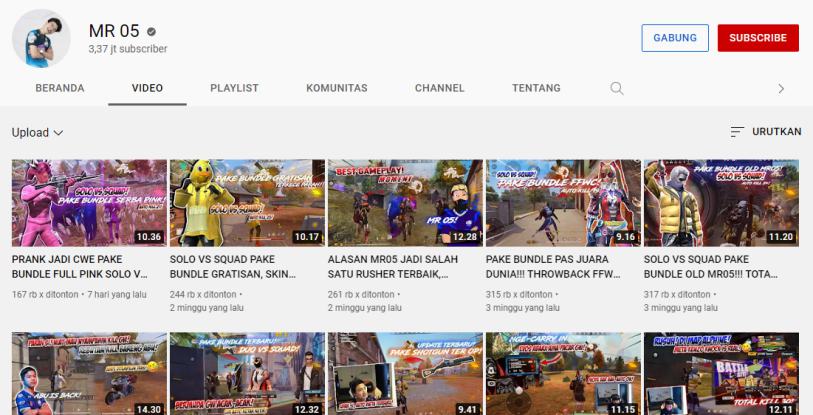Switch to the BERANDA tab

pos(60,88)
